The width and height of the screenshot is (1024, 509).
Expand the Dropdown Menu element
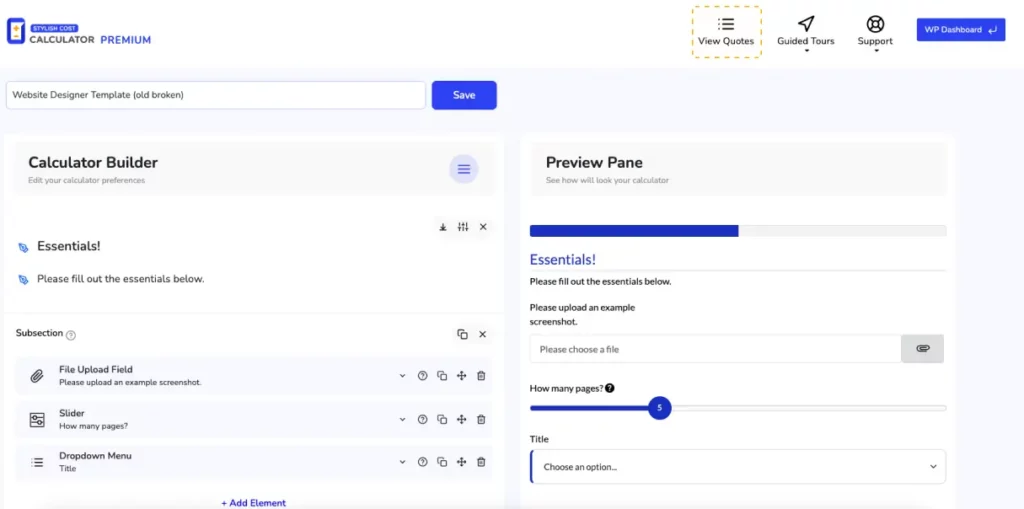point(402,462)
